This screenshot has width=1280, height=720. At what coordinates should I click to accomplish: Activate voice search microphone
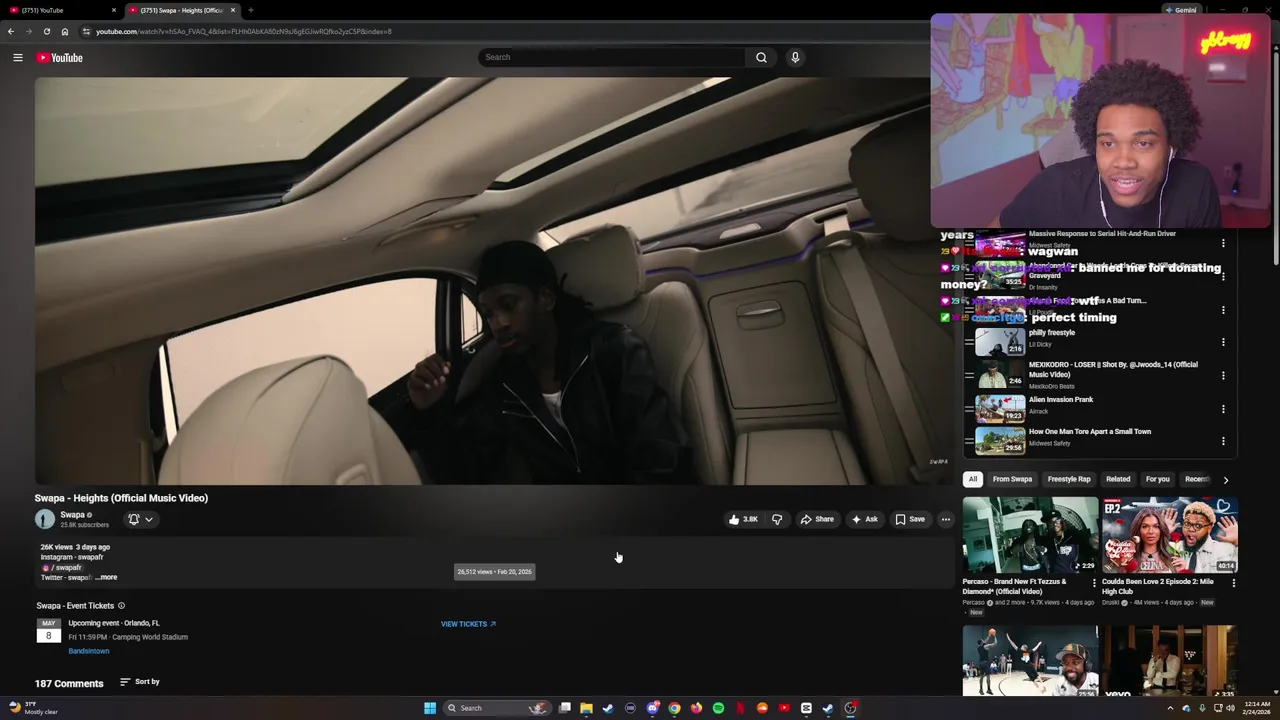tap(795, 57)
